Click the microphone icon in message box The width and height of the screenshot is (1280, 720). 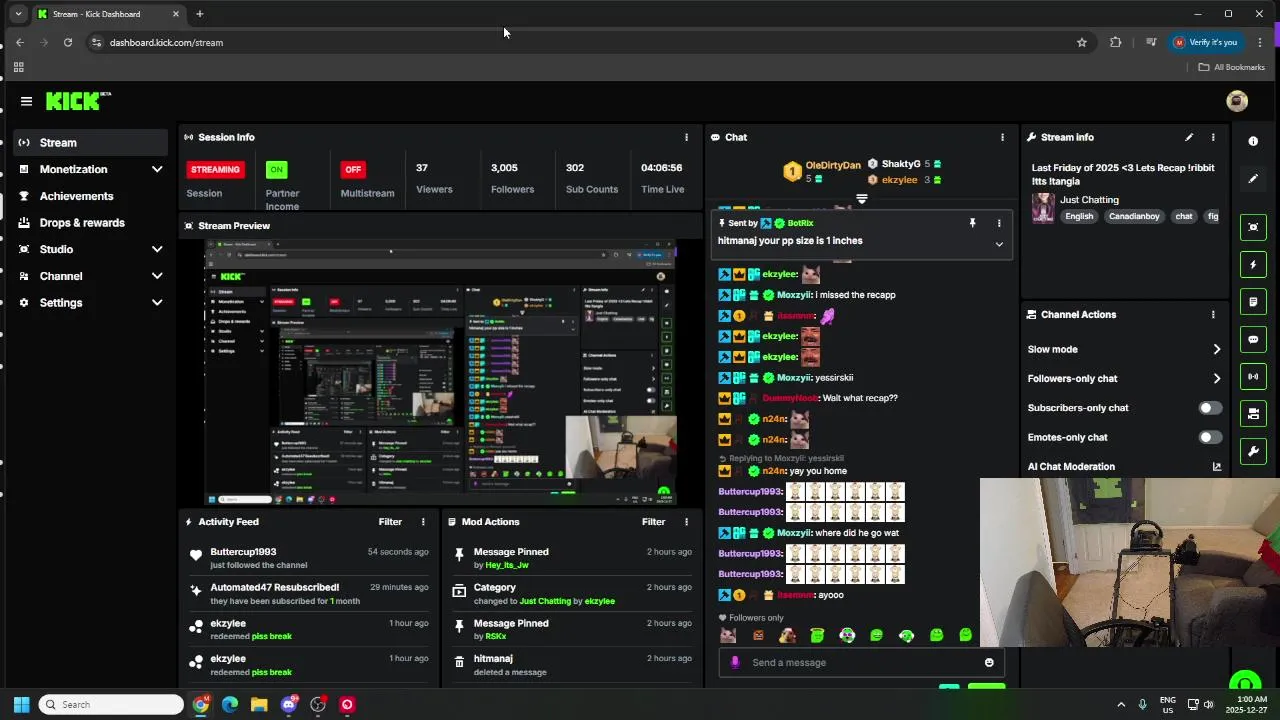click(735, 662)
